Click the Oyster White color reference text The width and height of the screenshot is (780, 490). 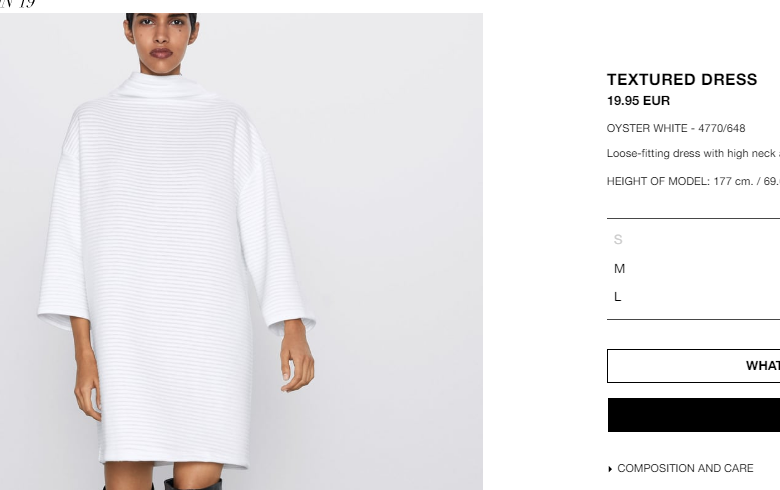pyautogui.click(x=676, y=128)
